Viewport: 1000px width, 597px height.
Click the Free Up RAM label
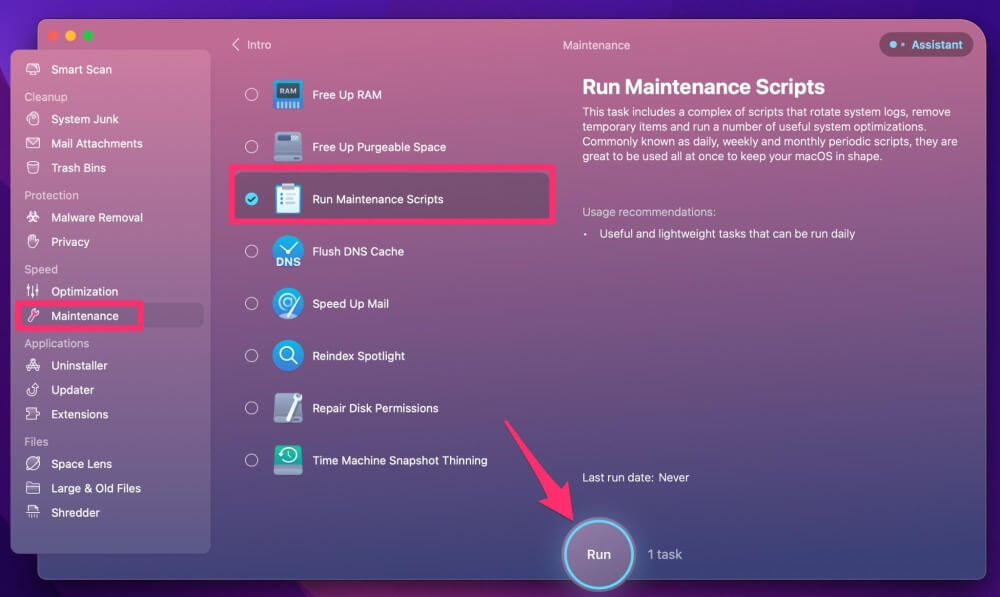point(347,94)
